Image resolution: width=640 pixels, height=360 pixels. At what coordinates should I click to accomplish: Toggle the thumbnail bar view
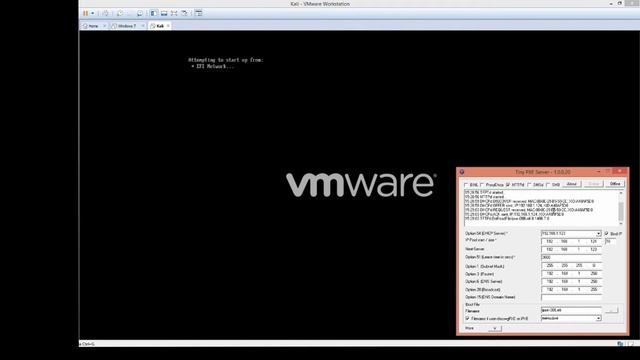point(164,13)
